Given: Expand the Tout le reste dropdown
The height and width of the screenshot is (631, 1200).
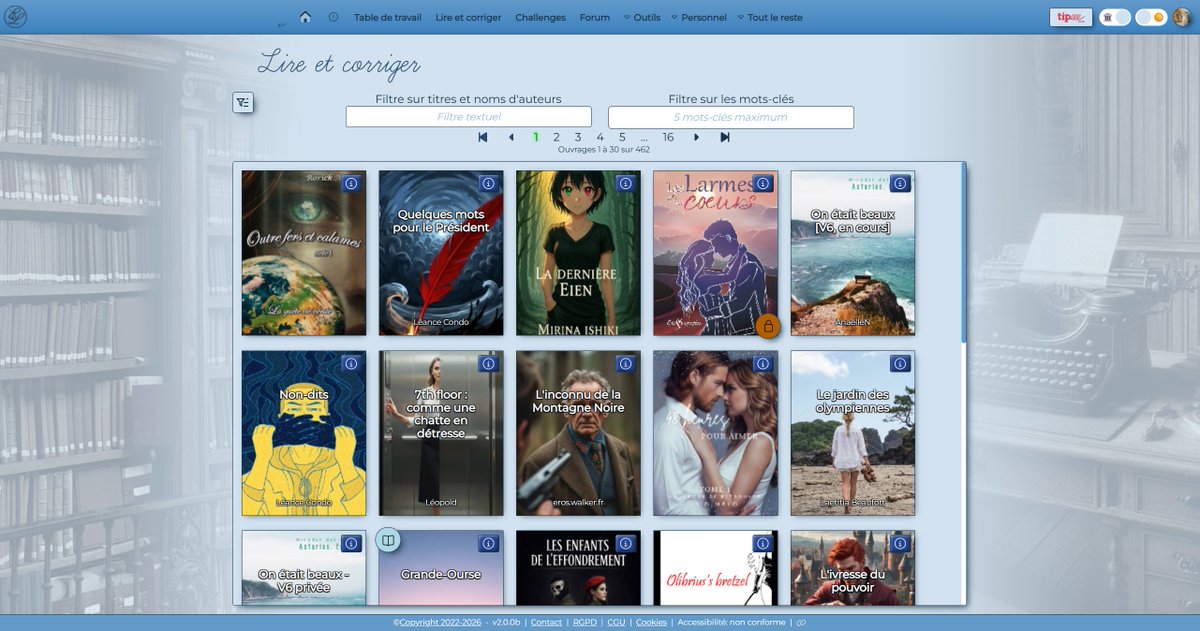Looking at the screenshot, I should point(770,17).
